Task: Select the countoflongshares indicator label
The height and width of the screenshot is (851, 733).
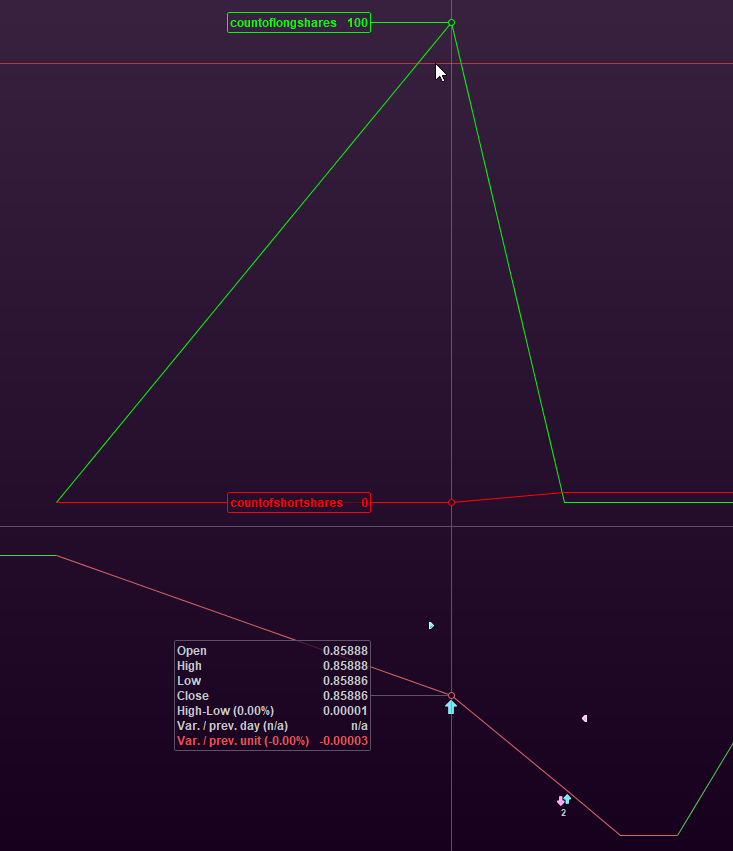Action: (x=299, y=23)
